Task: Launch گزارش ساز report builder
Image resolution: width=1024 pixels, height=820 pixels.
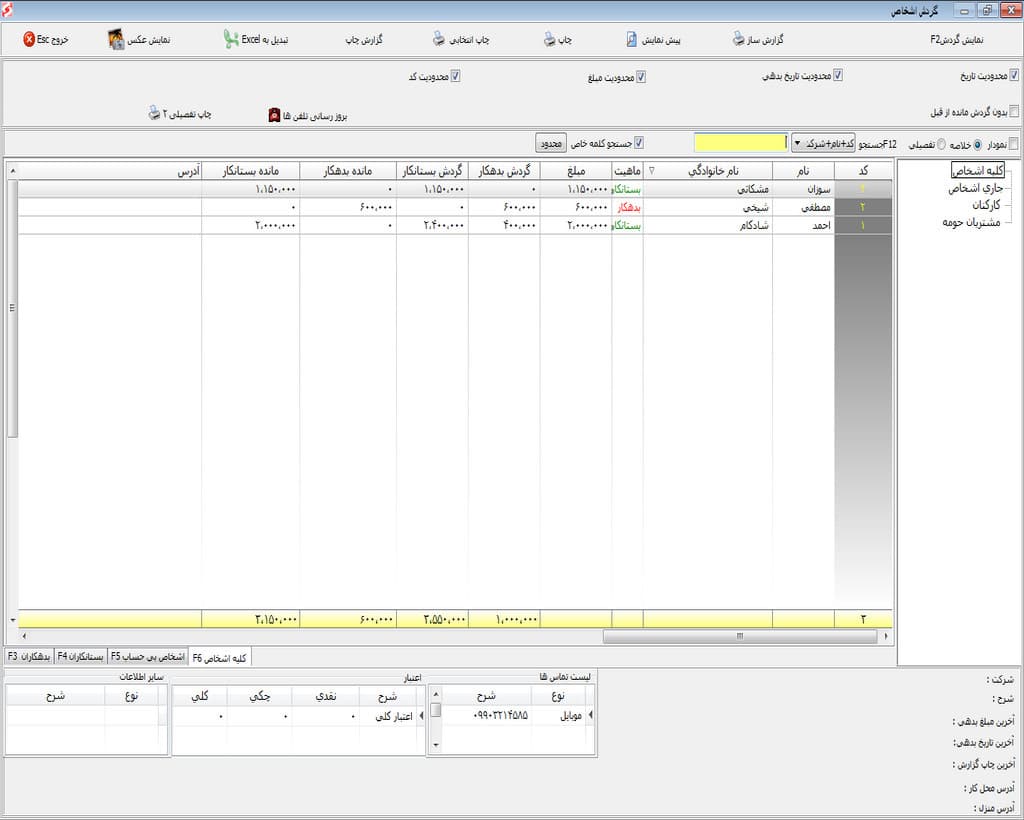Action: [738, 40]
